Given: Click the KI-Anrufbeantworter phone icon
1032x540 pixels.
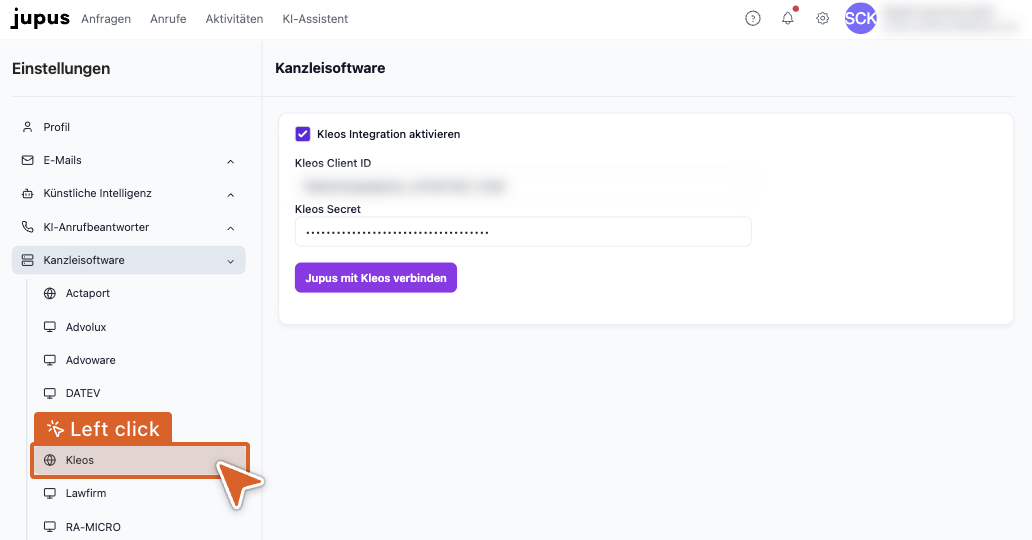Looking at the screenshot, I should (28, 227).
